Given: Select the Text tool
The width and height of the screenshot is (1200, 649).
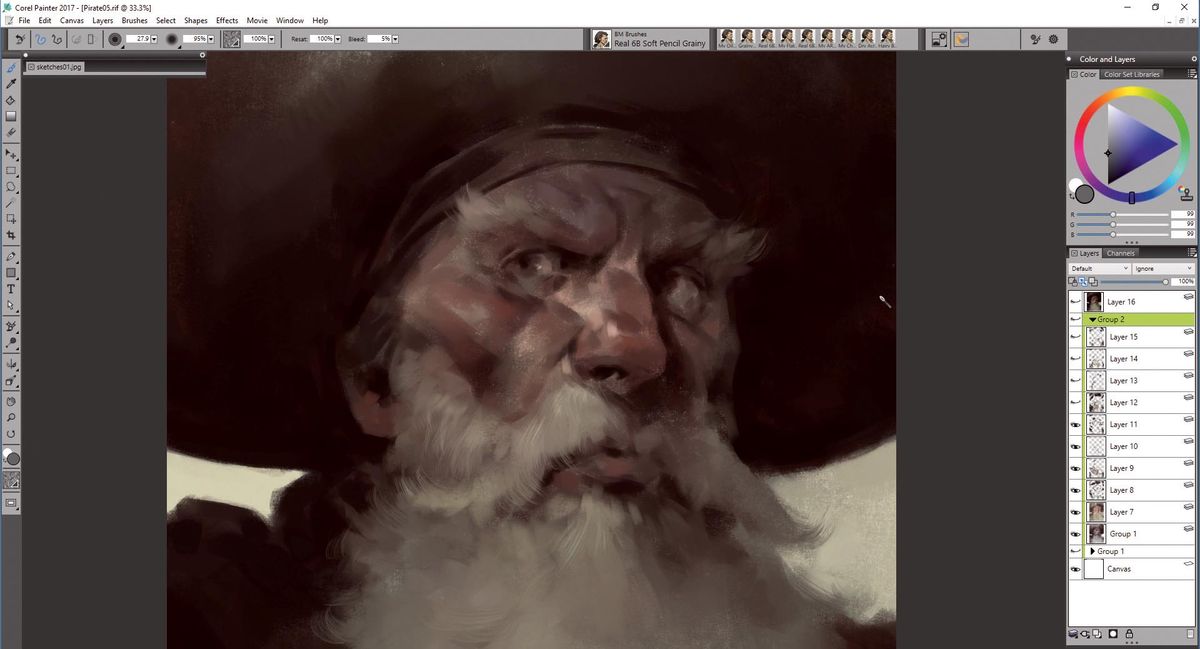Looking at the screenshot, I should tap(12, 289).
